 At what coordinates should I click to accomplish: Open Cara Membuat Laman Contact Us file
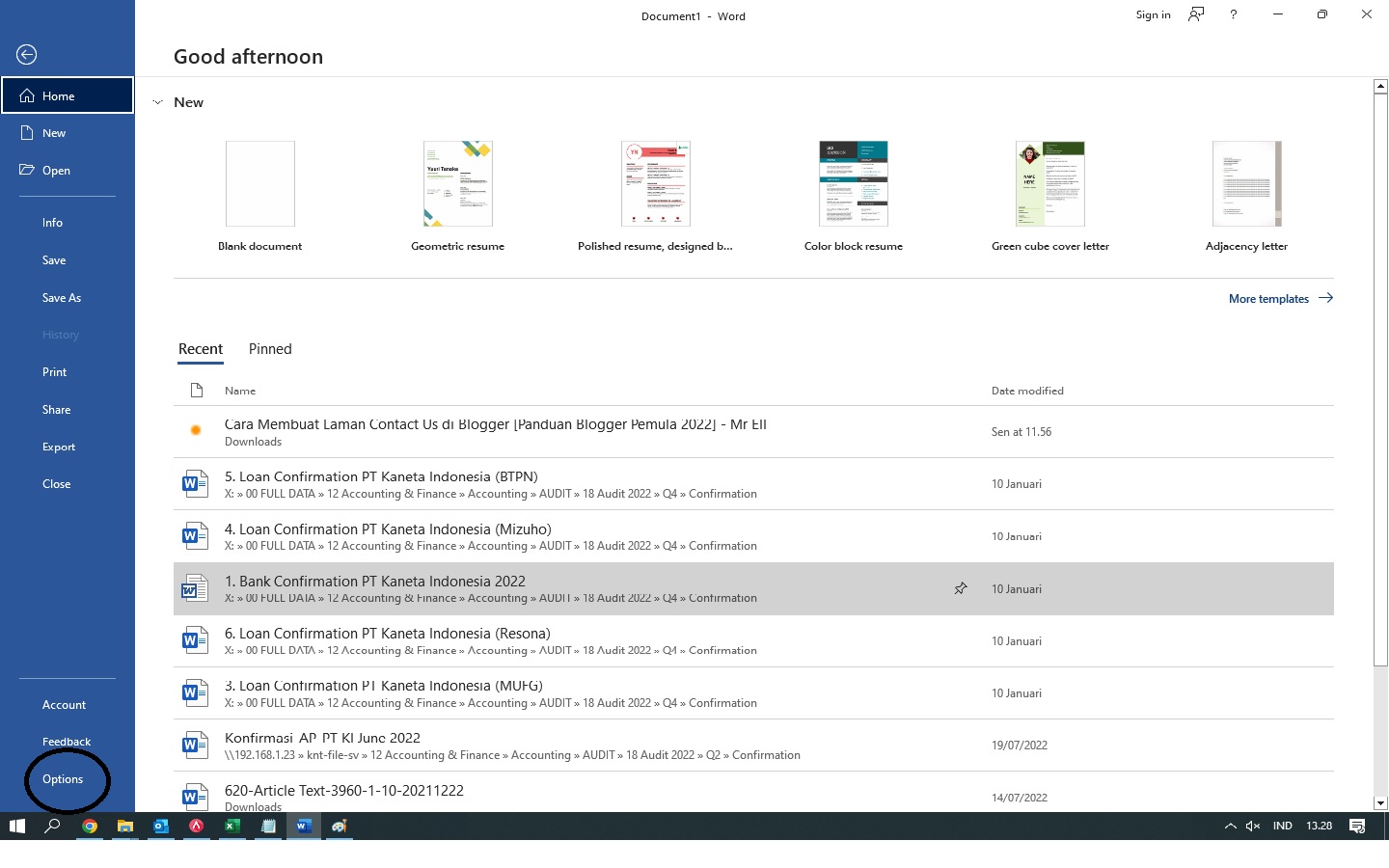coord(753,432)
